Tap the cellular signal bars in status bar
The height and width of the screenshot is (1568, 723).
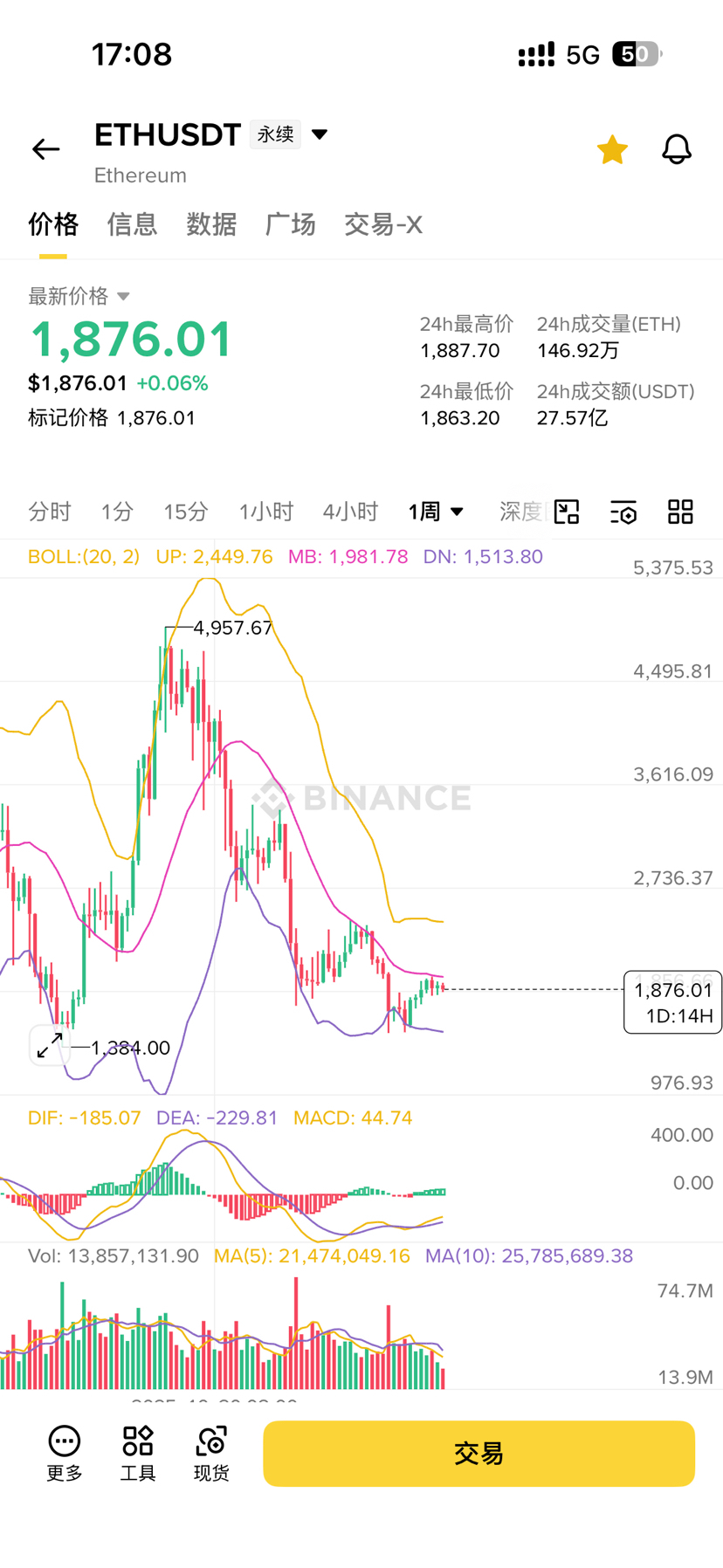pyautogui.click(x=536, y=55)
